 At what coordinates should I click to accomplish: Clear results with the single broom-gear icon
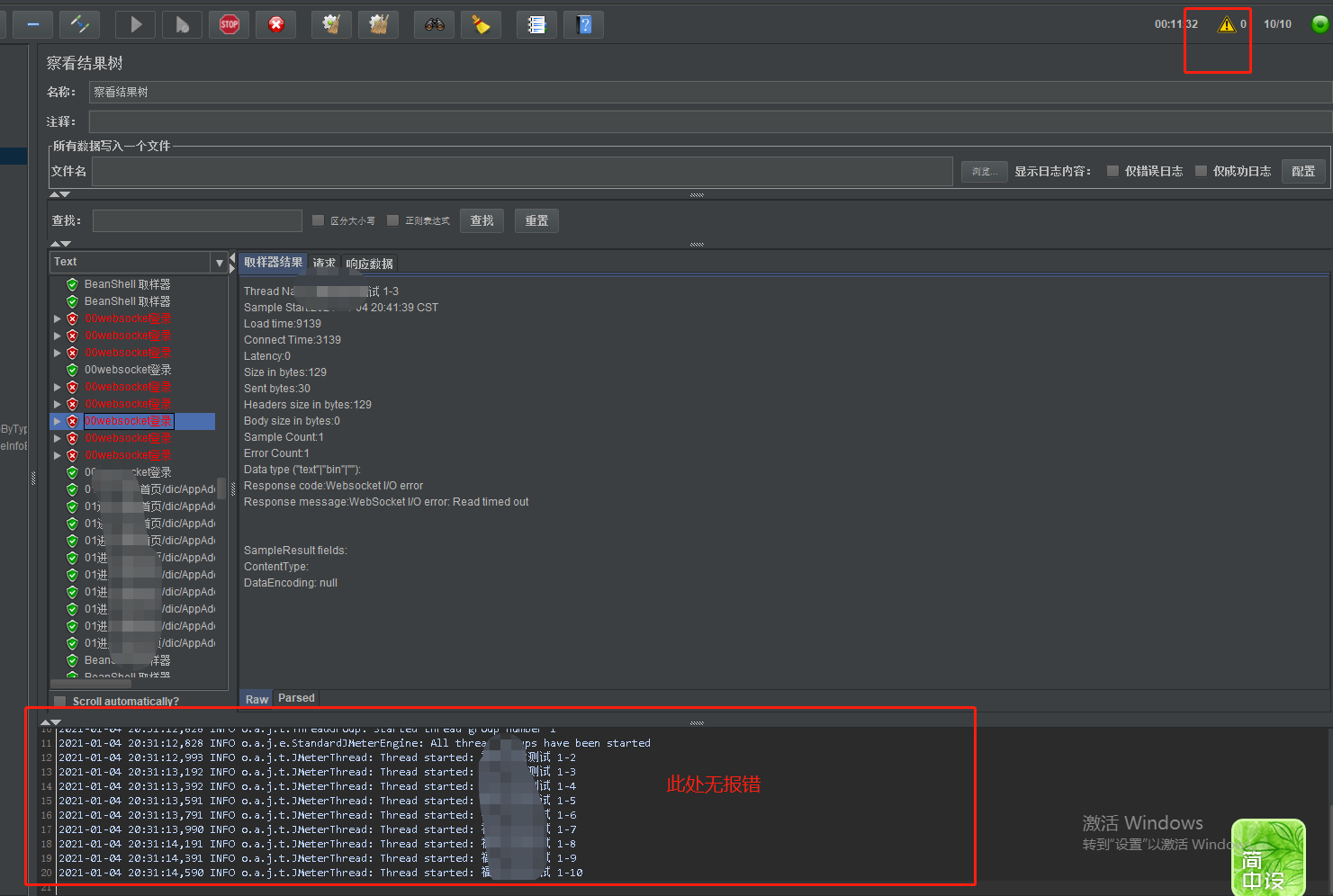click(x=331, y=24)
